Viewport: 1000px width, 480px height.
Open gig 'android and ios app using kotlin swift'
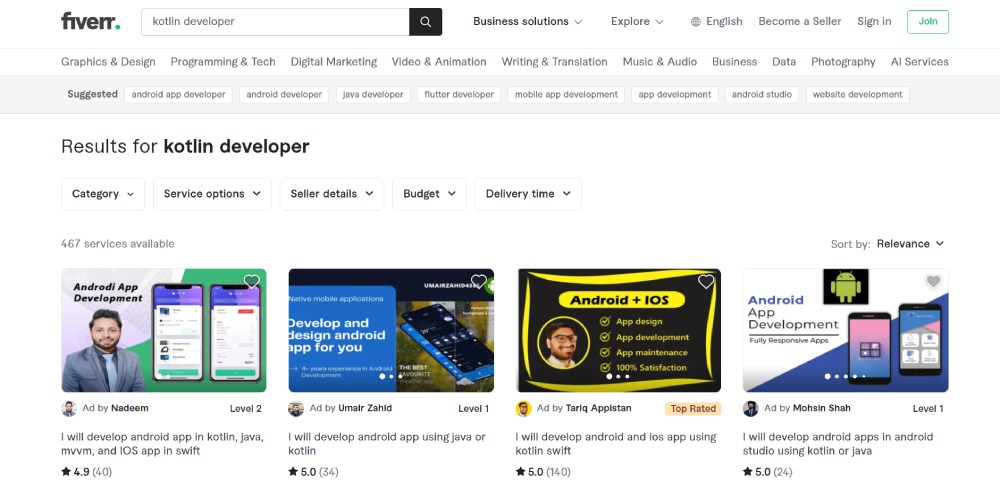click(x=615, y=444)
